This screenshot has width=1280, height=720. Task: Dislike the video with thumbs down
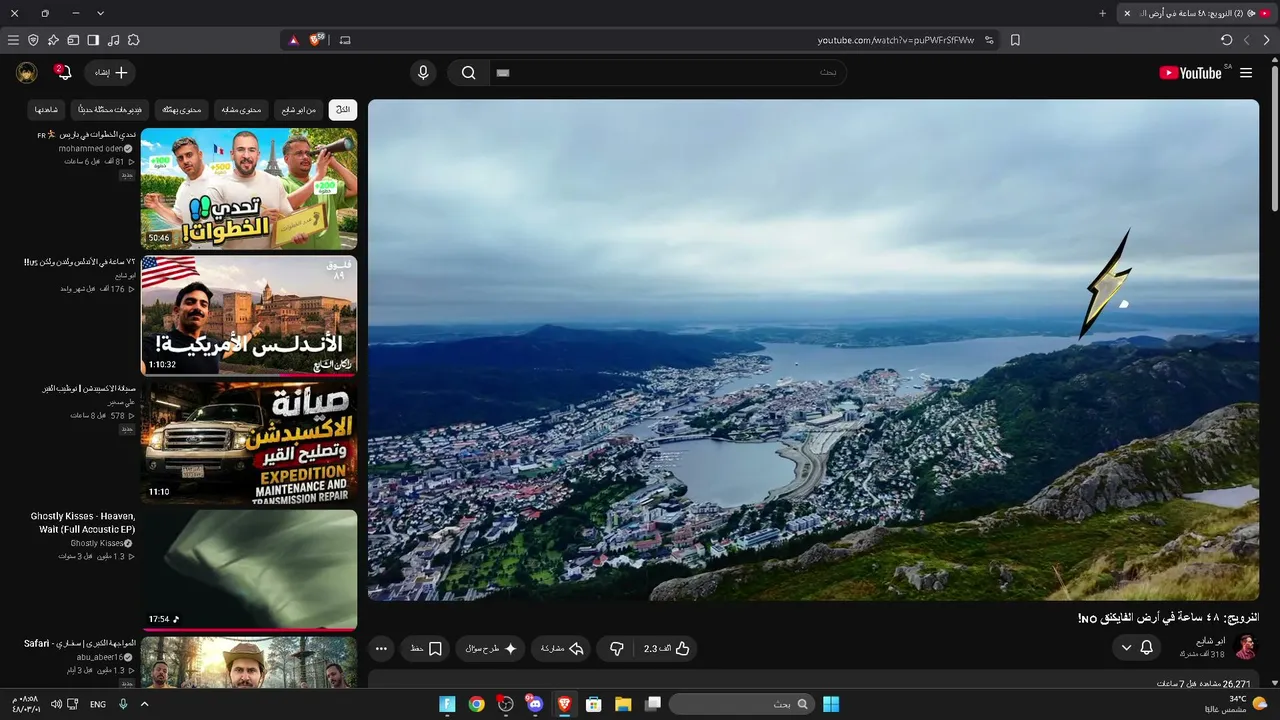(x=617, y=649)
